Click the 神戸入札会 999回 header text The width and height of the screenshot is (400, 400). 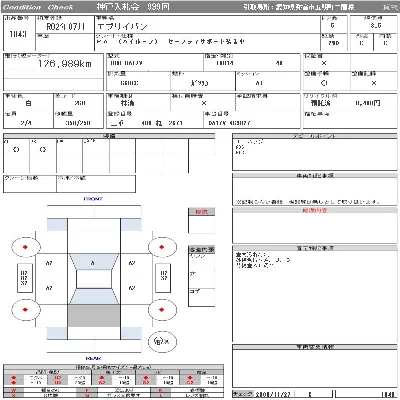(133, 7)
